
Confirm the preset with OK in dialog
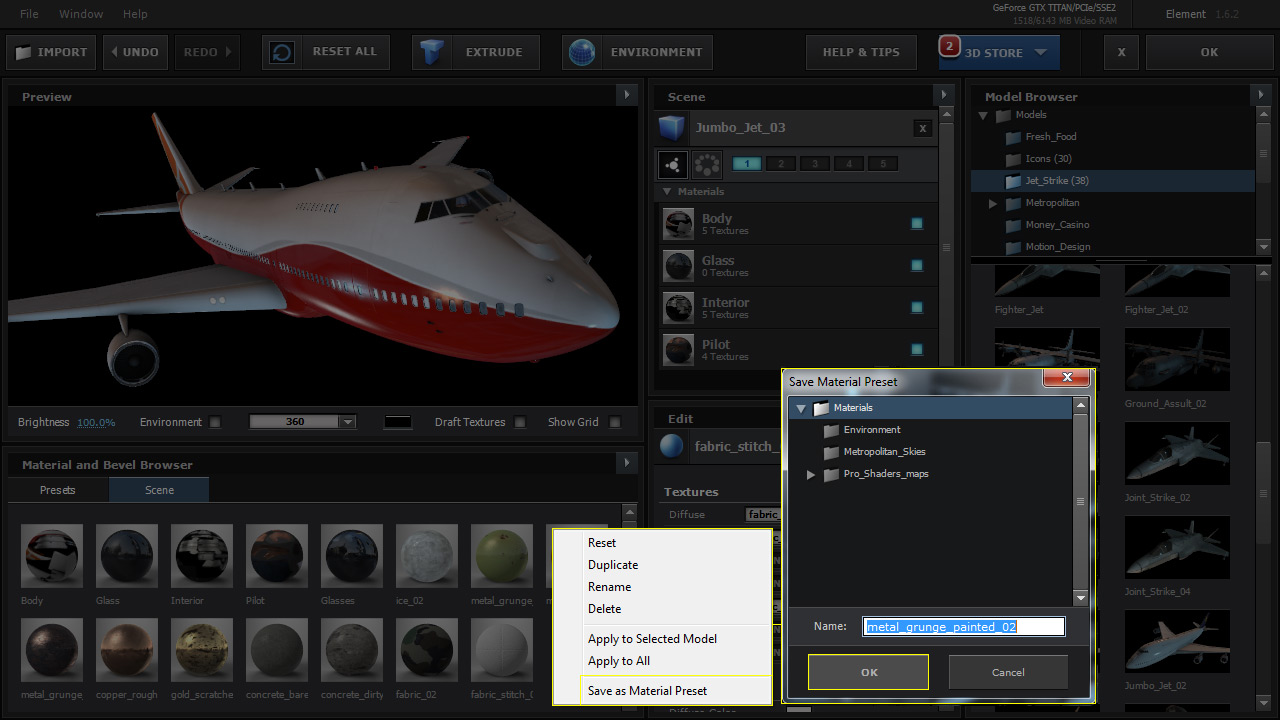coord(868,672)
